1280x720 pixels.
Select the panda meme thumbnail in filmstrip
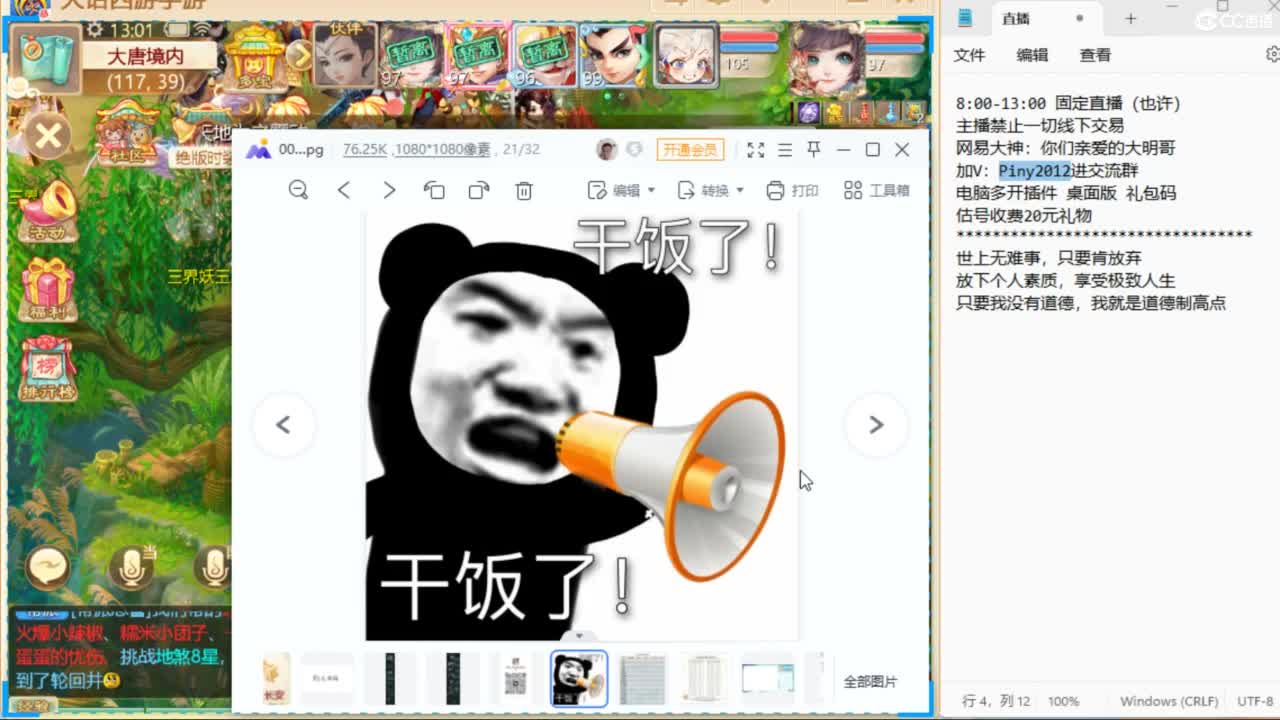tap(579, 679)
